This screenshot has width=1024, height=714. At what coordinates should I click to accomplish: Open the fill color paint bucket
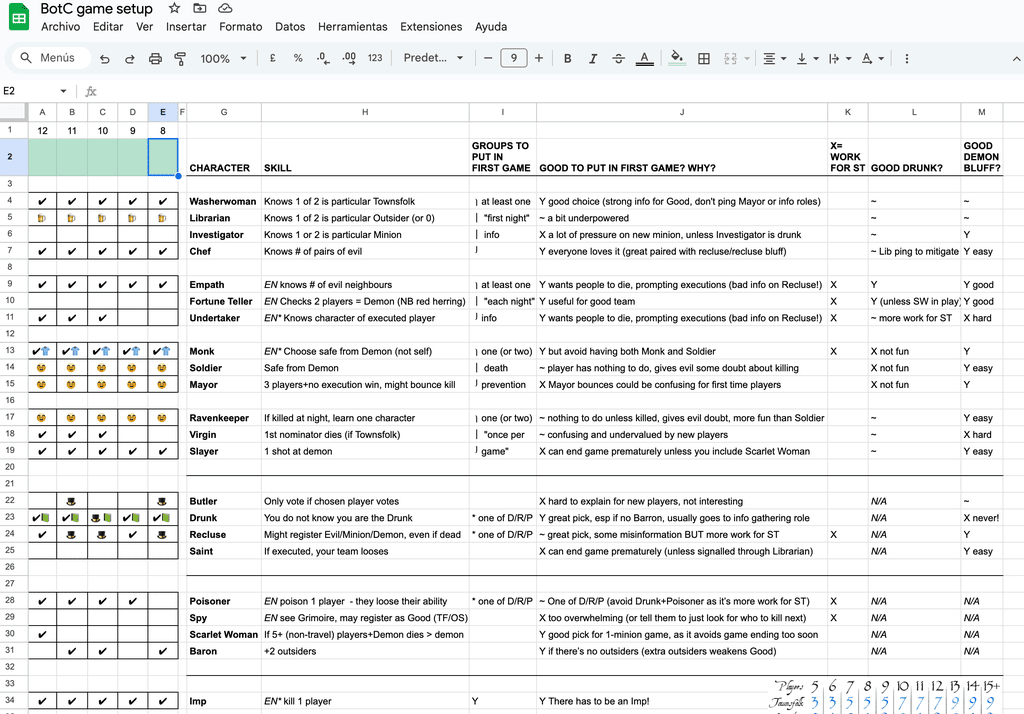pos(676,59)
